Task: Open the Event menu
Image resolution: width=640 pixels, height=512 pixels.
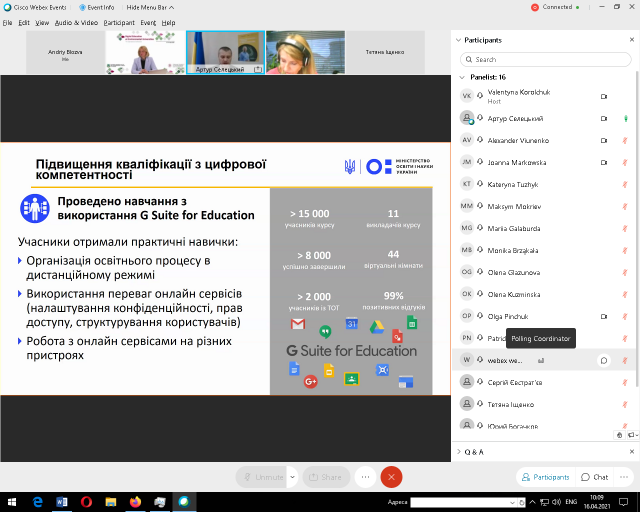Action: click(148, 22)
